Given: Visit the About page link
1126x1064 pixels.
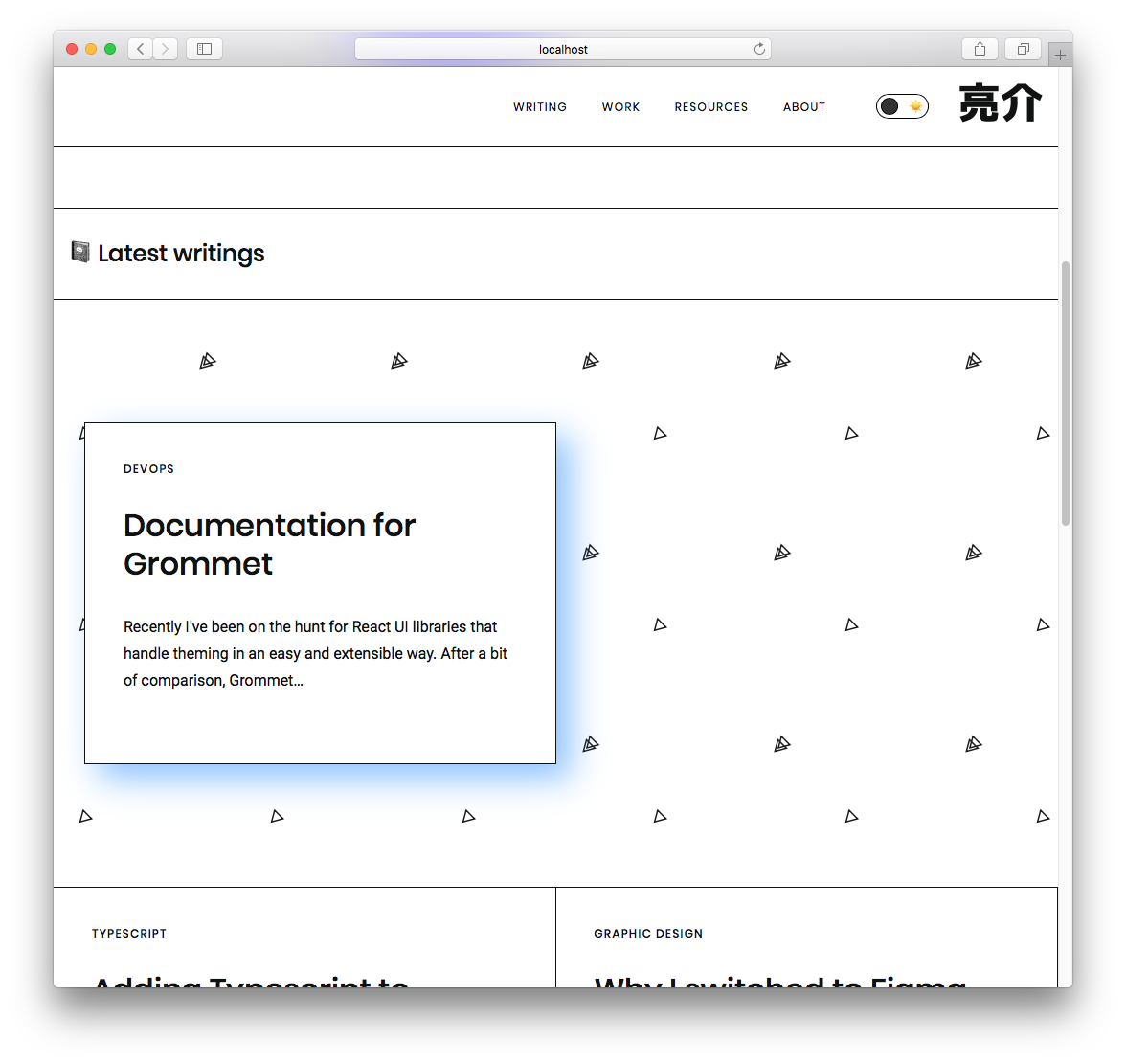Looking at the screenshot, I should click(803, 107).
